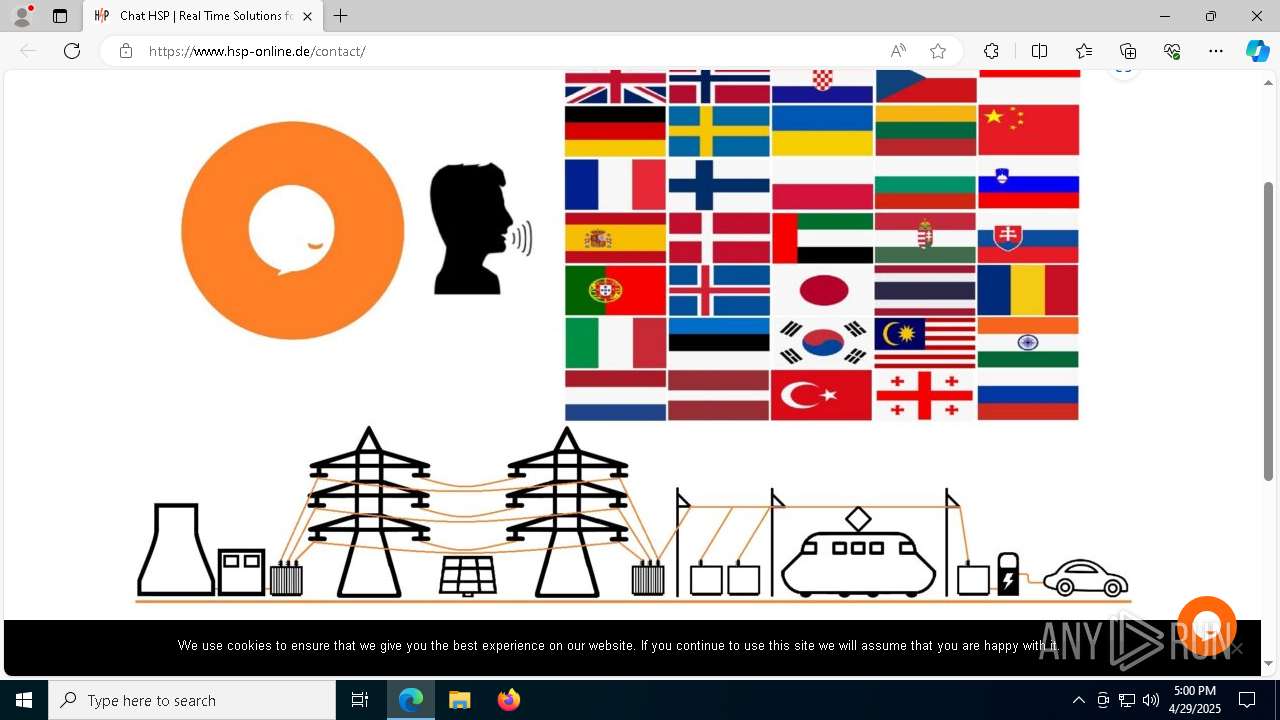This screenshot has width=1280, height=720.
Task: Select the Malaysian flag
Action: tap(925, 343)
